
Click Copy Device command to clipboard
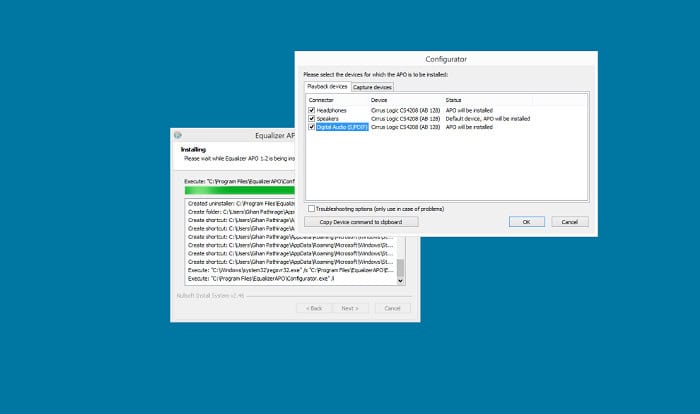[x=361, y=222]
